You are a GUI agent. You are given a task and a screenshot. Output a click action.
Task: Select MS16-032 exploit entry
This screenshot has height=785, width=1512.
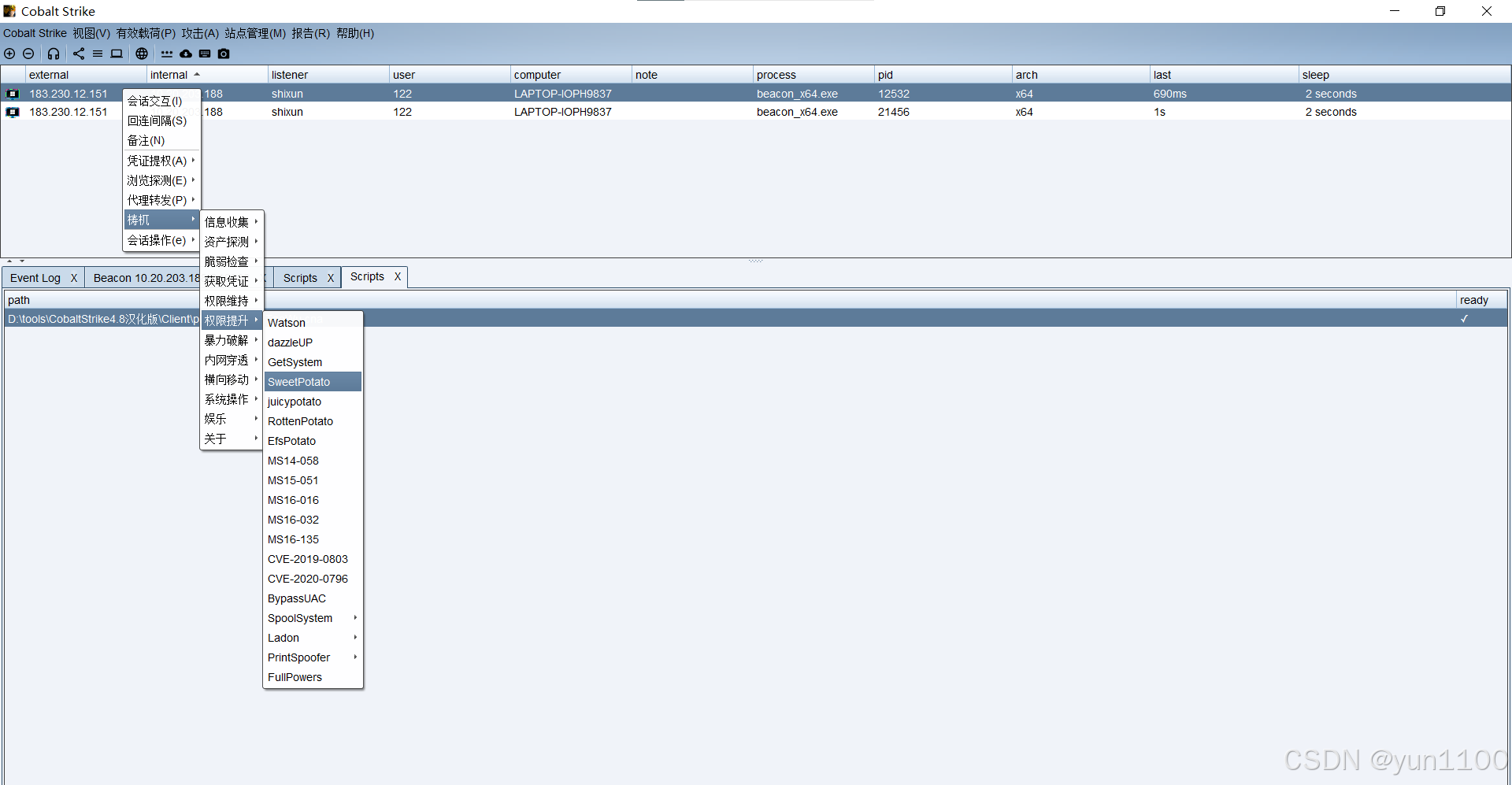(313, 520)
